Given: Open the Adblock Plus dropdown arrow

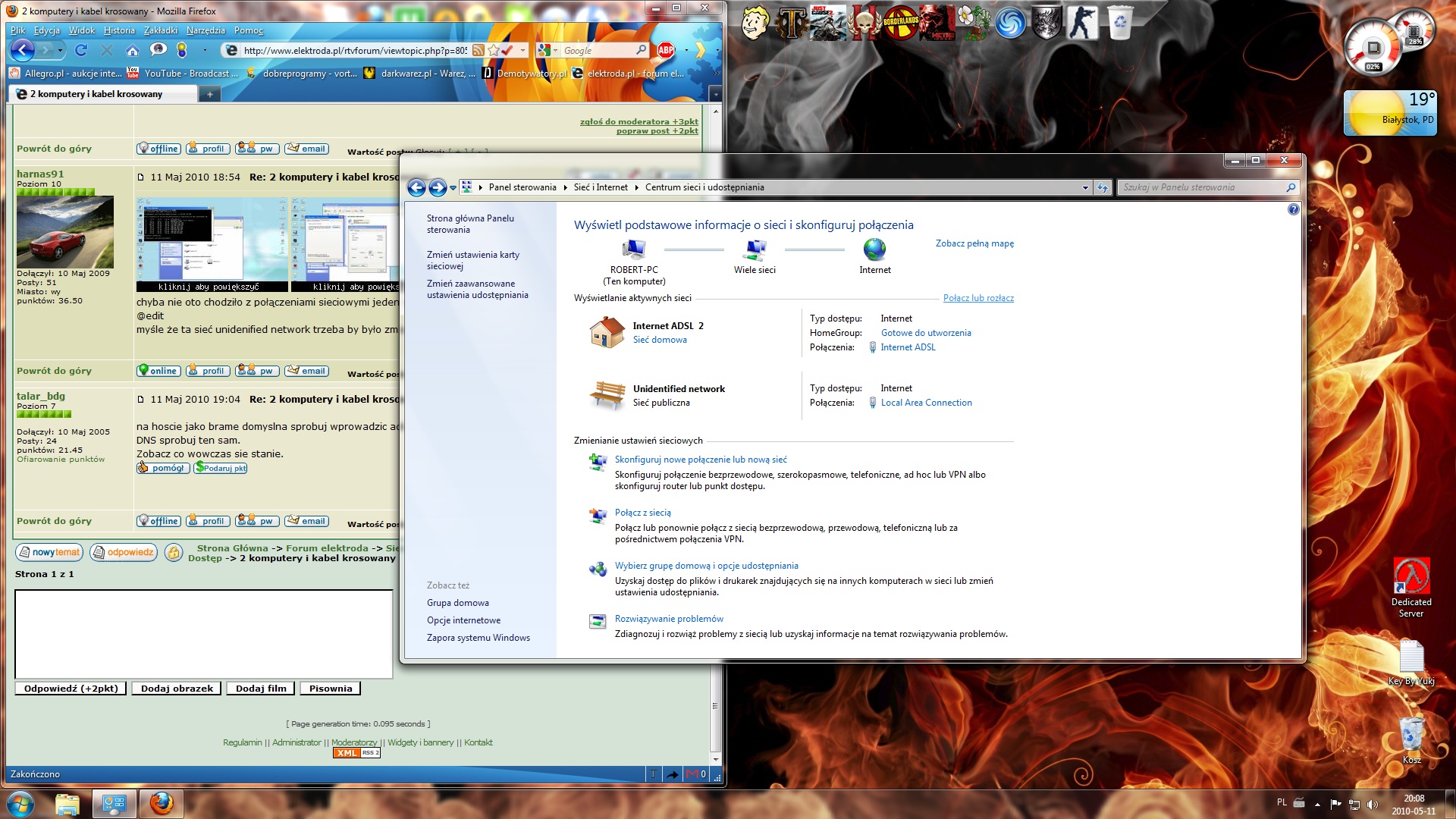Looking at the screenshot, I should click(686, 50).
